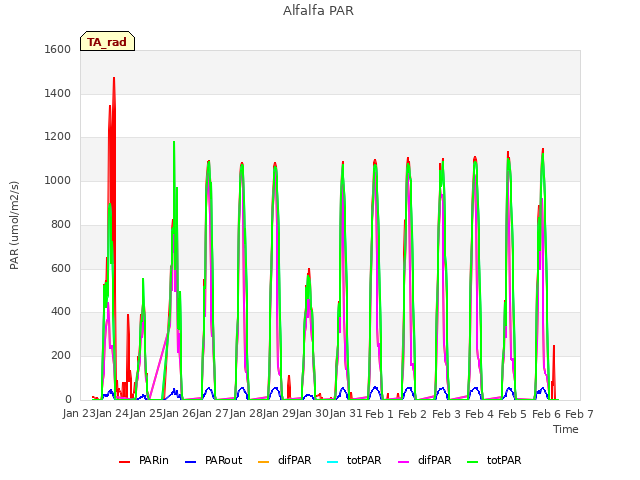640x480 pixels.
Task: Select the Alfalfa PAR chart title
Action: tap(318, 10)
